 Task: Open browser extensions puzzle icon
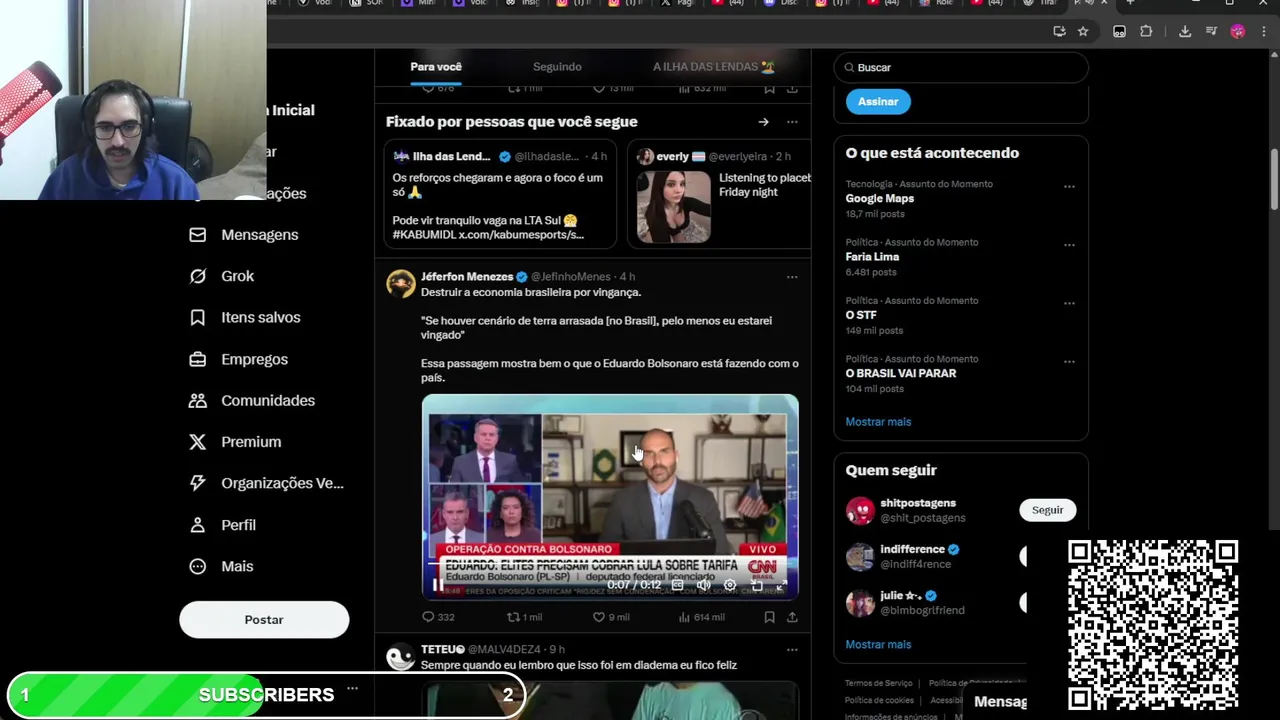1146,32
